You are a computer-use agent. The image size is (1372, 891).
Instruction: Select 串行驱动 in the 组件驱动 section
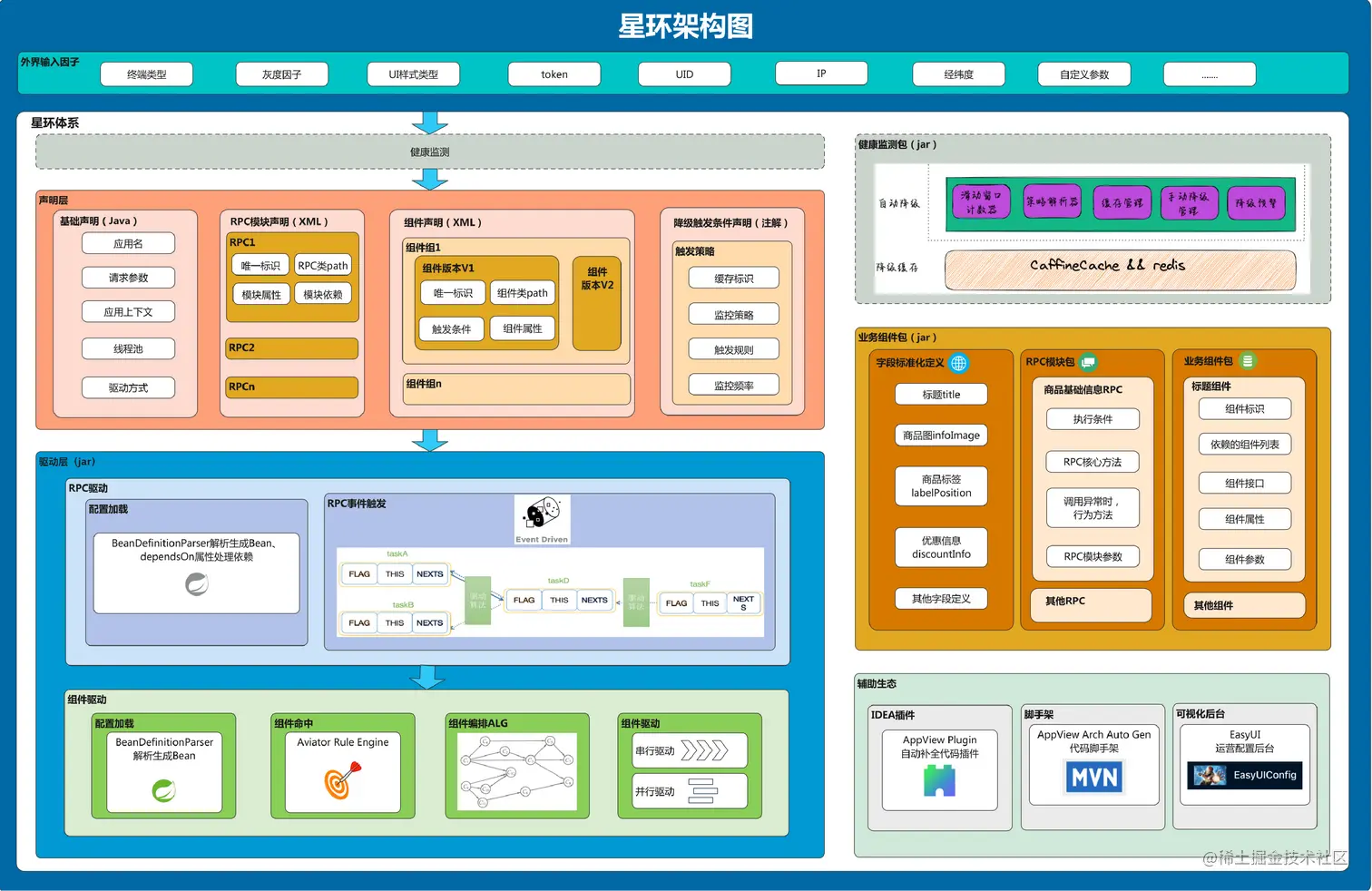pos(688,749)
